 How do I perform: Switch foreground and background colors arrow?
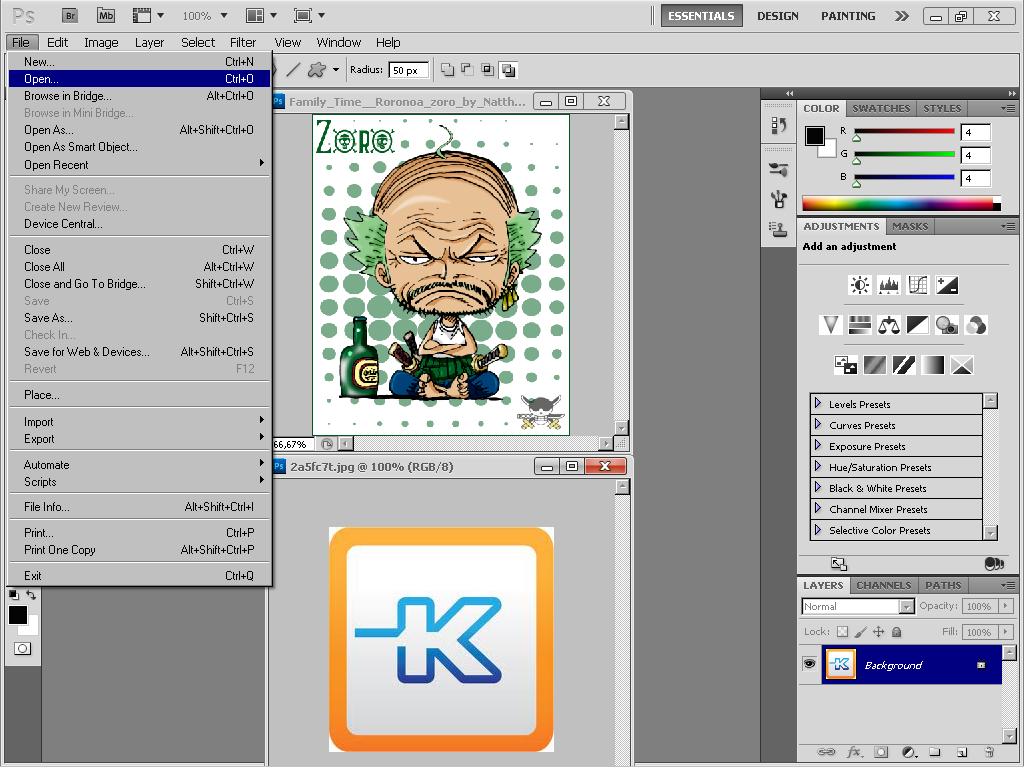coord(31,595)
